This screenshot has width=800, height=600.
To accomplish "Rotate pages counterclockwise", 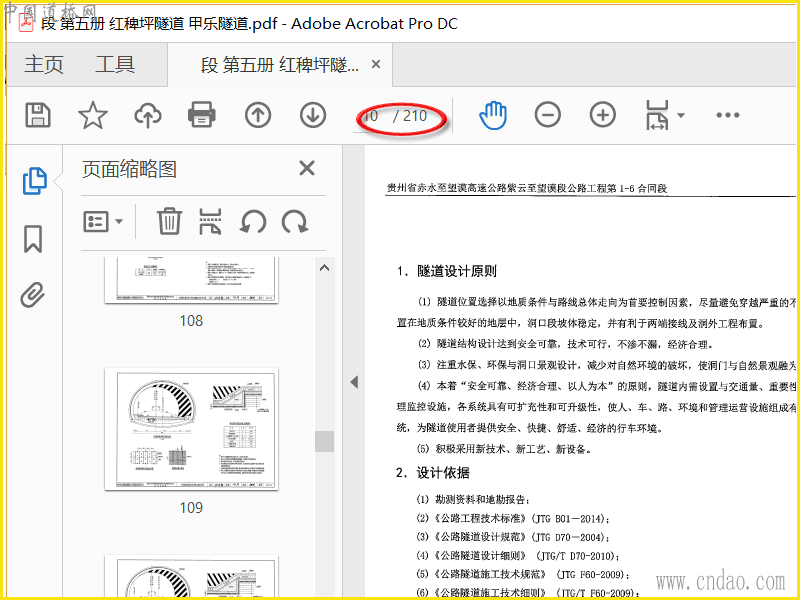I will (253, 222).
